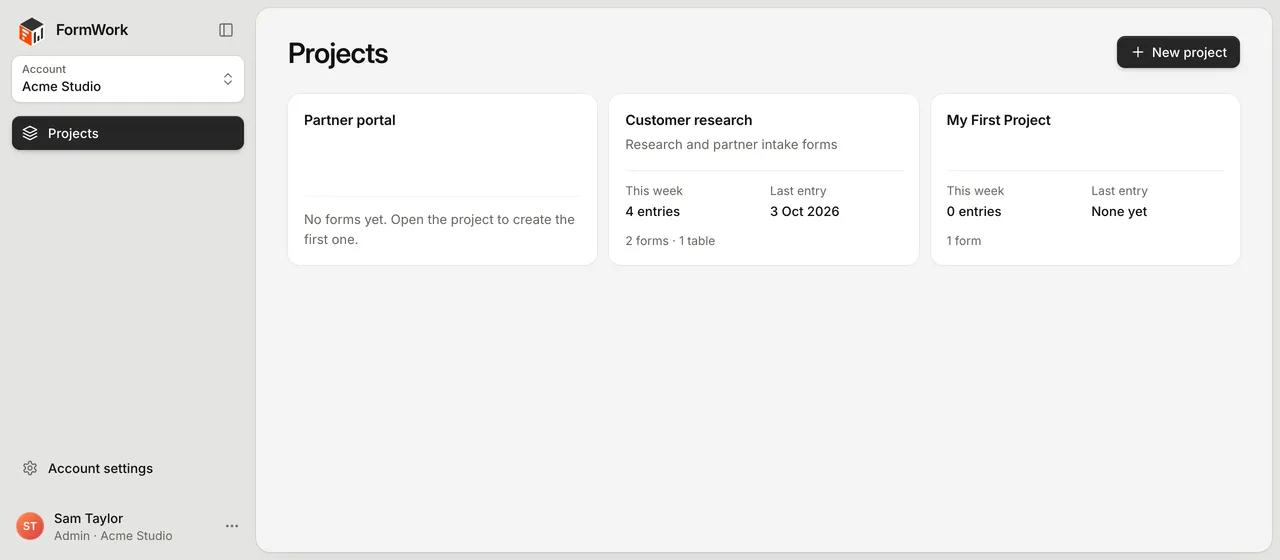1280x560 pixels.
Task: Click the ST user avatar
Action: pyautogui.click(x=30, y=526)
